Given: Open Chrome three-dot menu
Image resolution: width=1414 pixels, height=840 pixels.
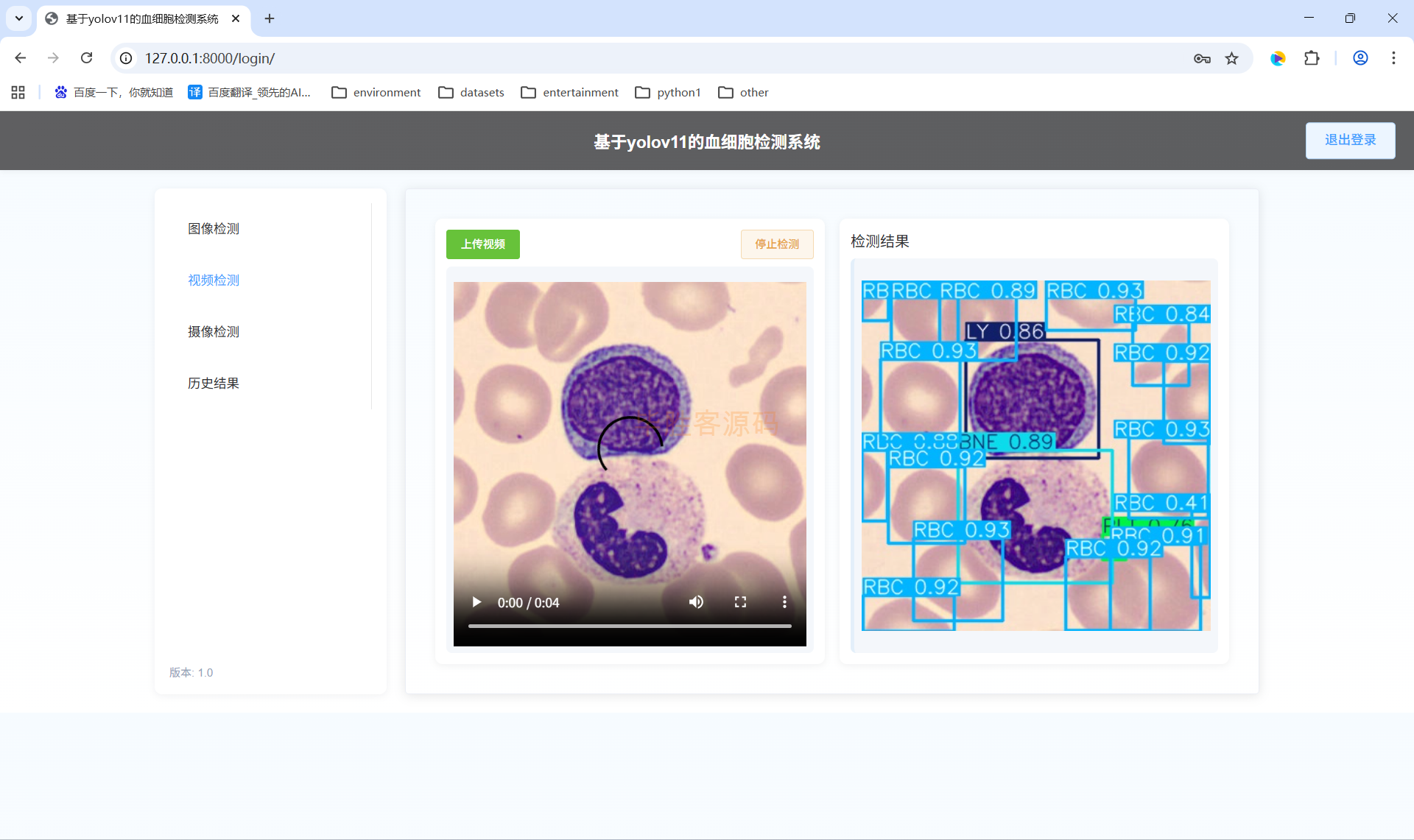Looking at the screenshot, I should pos(1393,58).
